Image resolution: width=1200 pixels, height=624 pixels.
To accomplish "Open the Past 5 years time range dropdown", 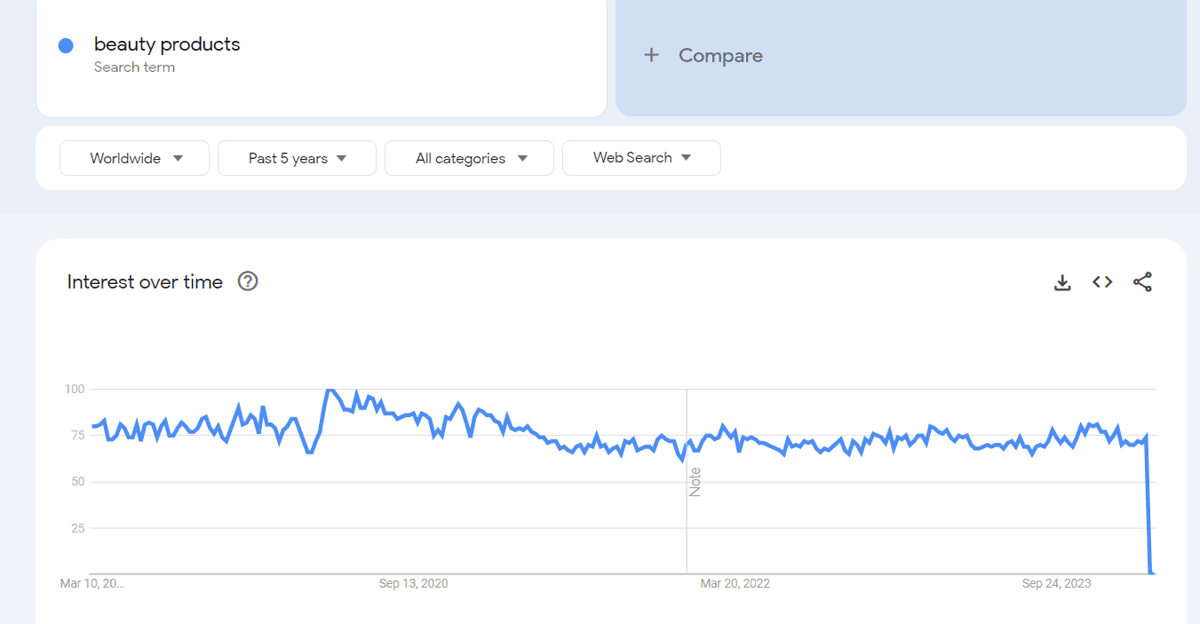I will click(297, 158).
